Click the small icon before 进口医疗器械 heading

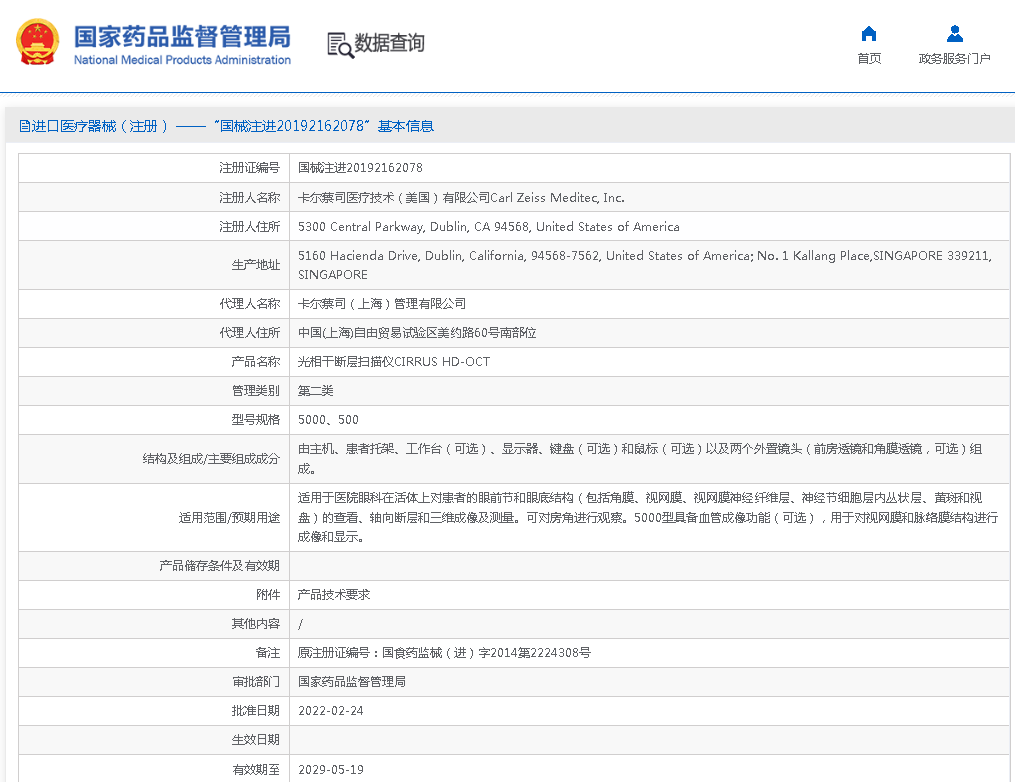tap(25, 126)
